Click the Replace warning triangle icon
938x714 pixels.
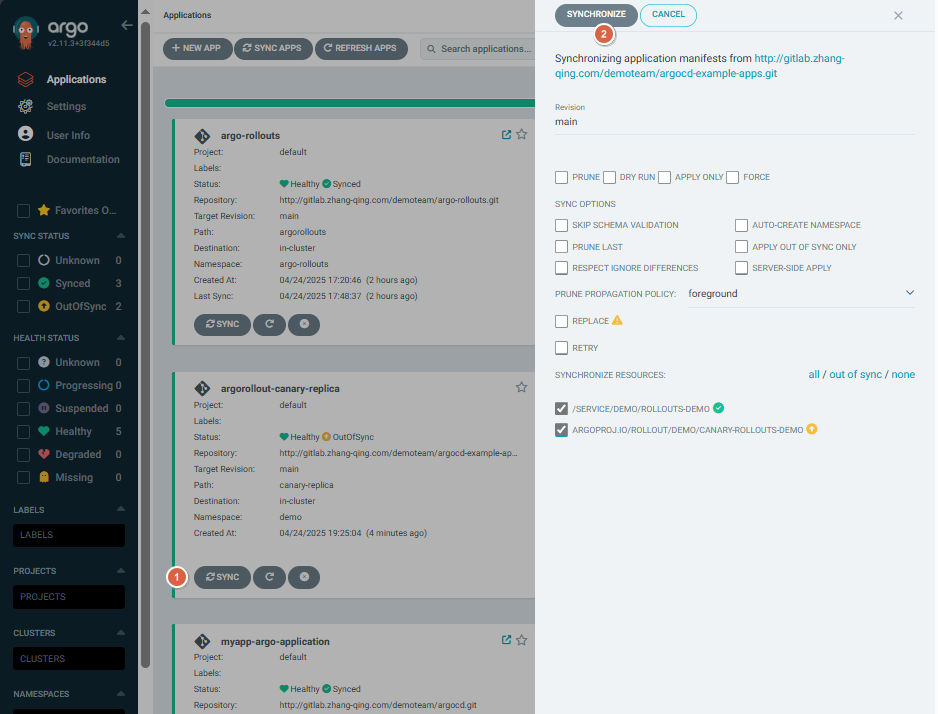(617, 321)
